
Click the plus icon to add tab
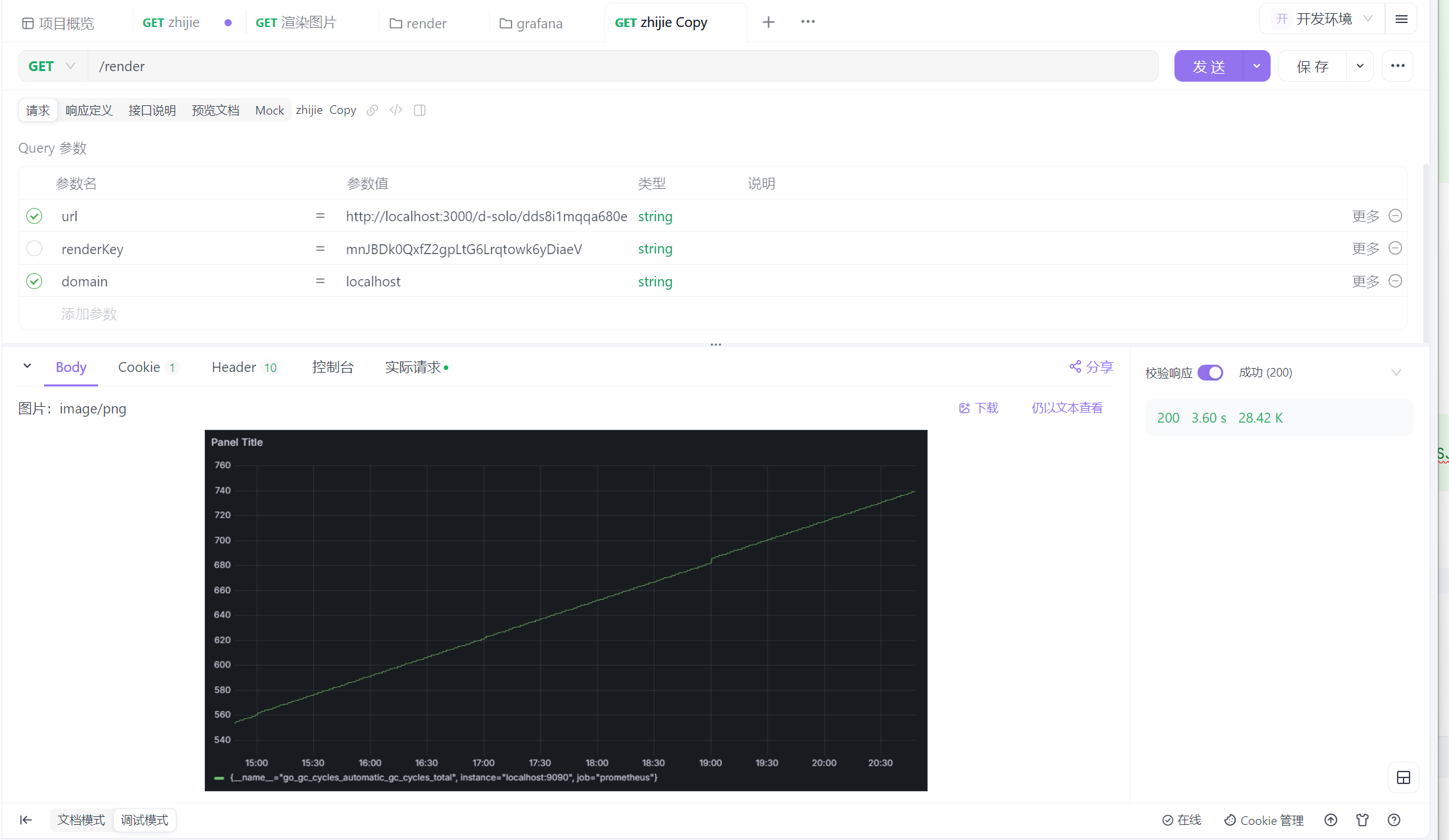pos(768,22)
